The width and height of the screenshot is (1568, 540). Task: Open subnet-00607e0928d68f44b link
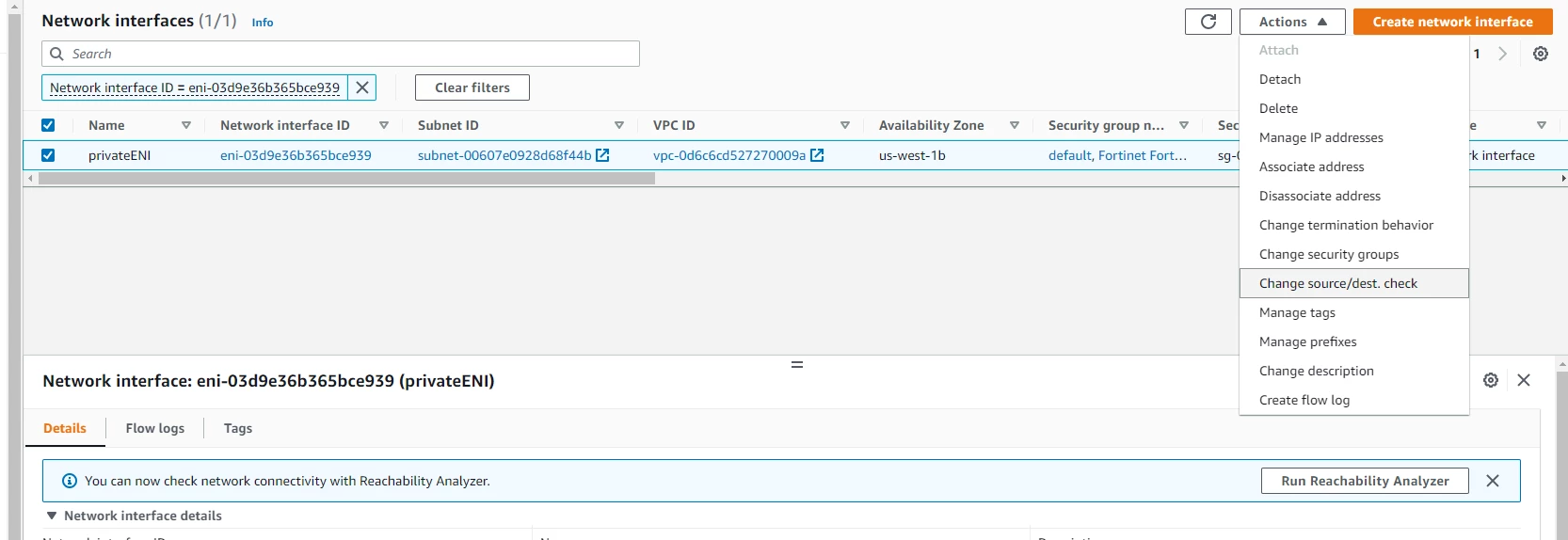tap(504, 155)
